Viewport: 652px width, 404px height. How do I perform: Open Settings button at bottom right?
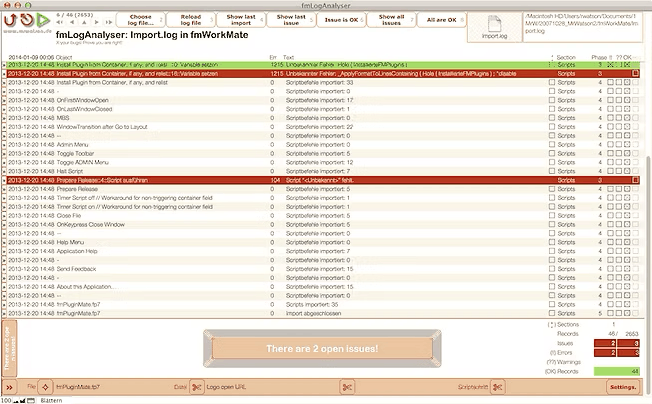[x=623, y=387]
